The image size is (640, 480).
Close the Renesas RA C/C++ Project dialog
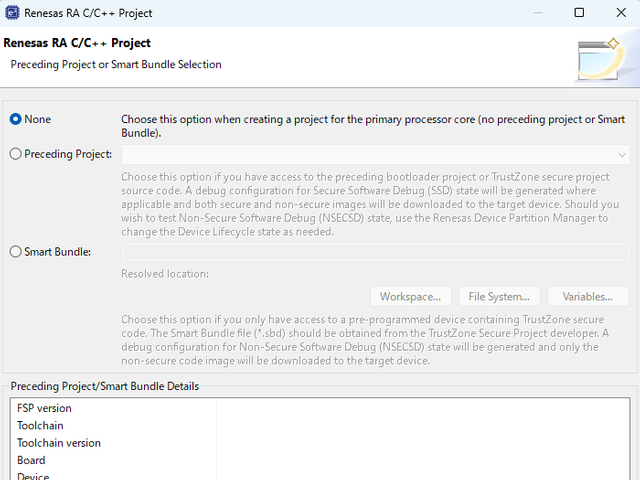[x=621, y=13]
